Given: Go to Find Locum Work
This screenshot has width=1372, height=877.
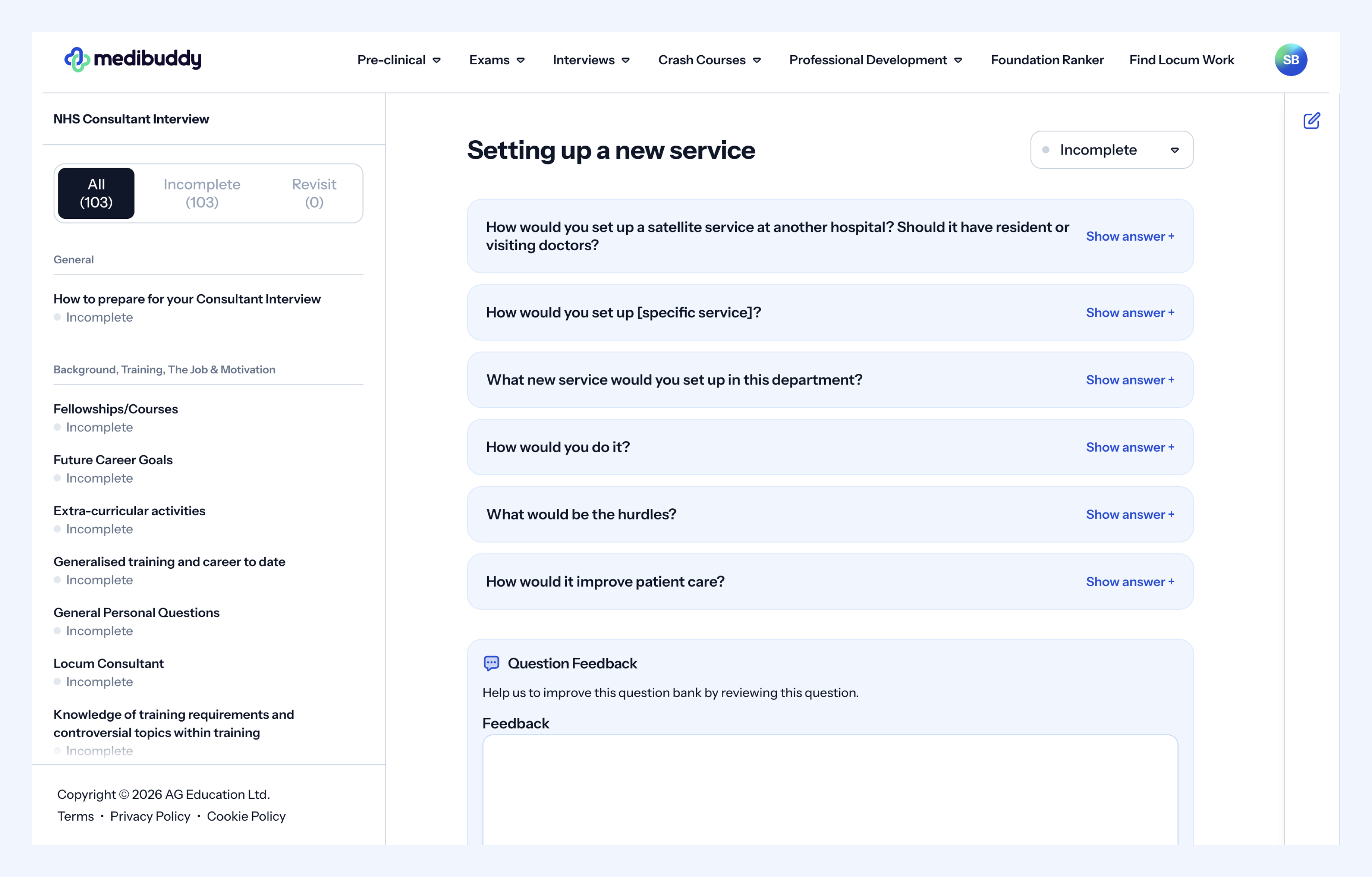Looking at the screenshot, I should [1181, 60].
